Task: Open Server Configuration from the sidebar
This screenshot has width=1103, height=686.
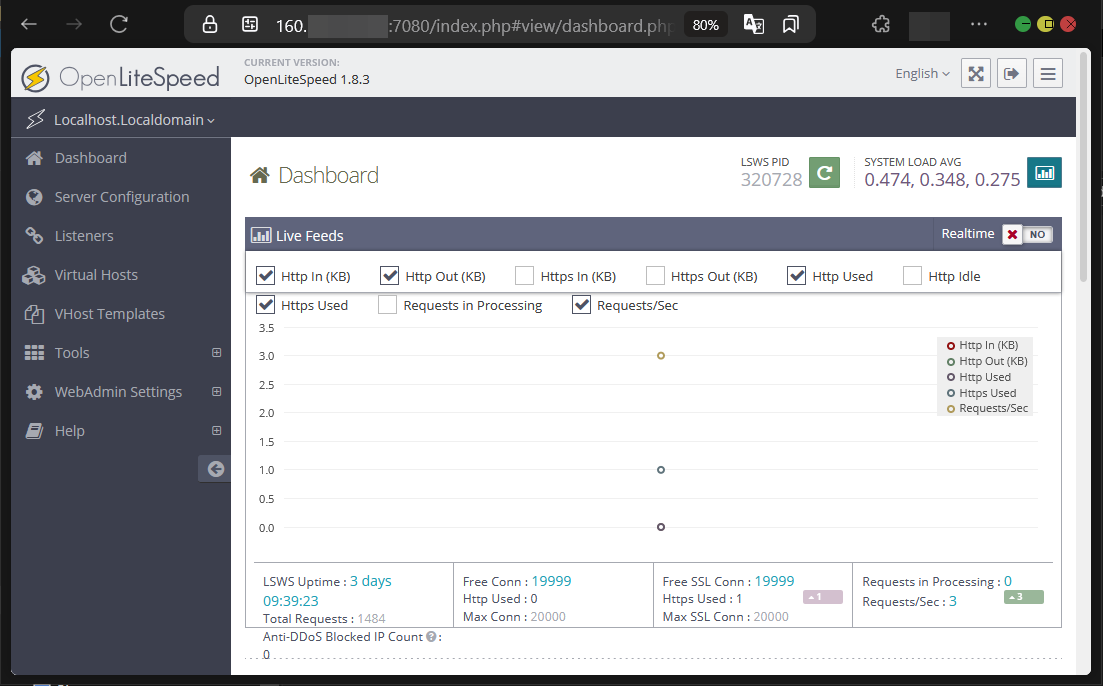Action: click(121, 197)
